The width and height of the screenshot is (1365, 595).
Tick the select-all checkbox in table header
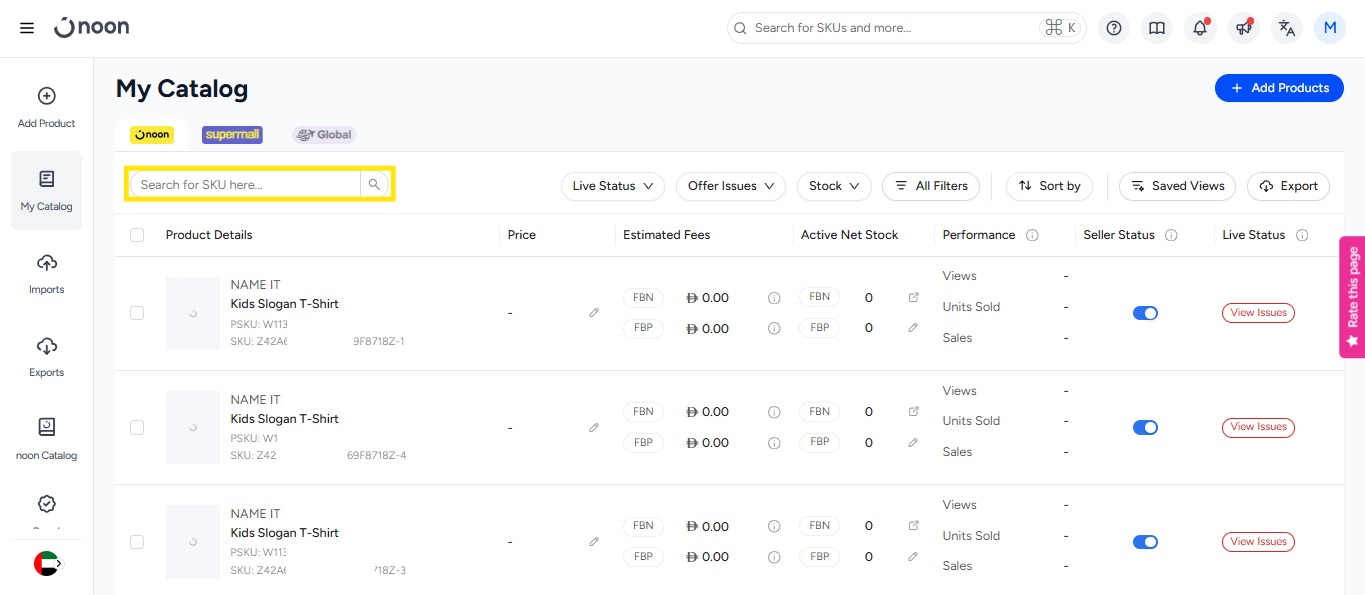[137, 235]
